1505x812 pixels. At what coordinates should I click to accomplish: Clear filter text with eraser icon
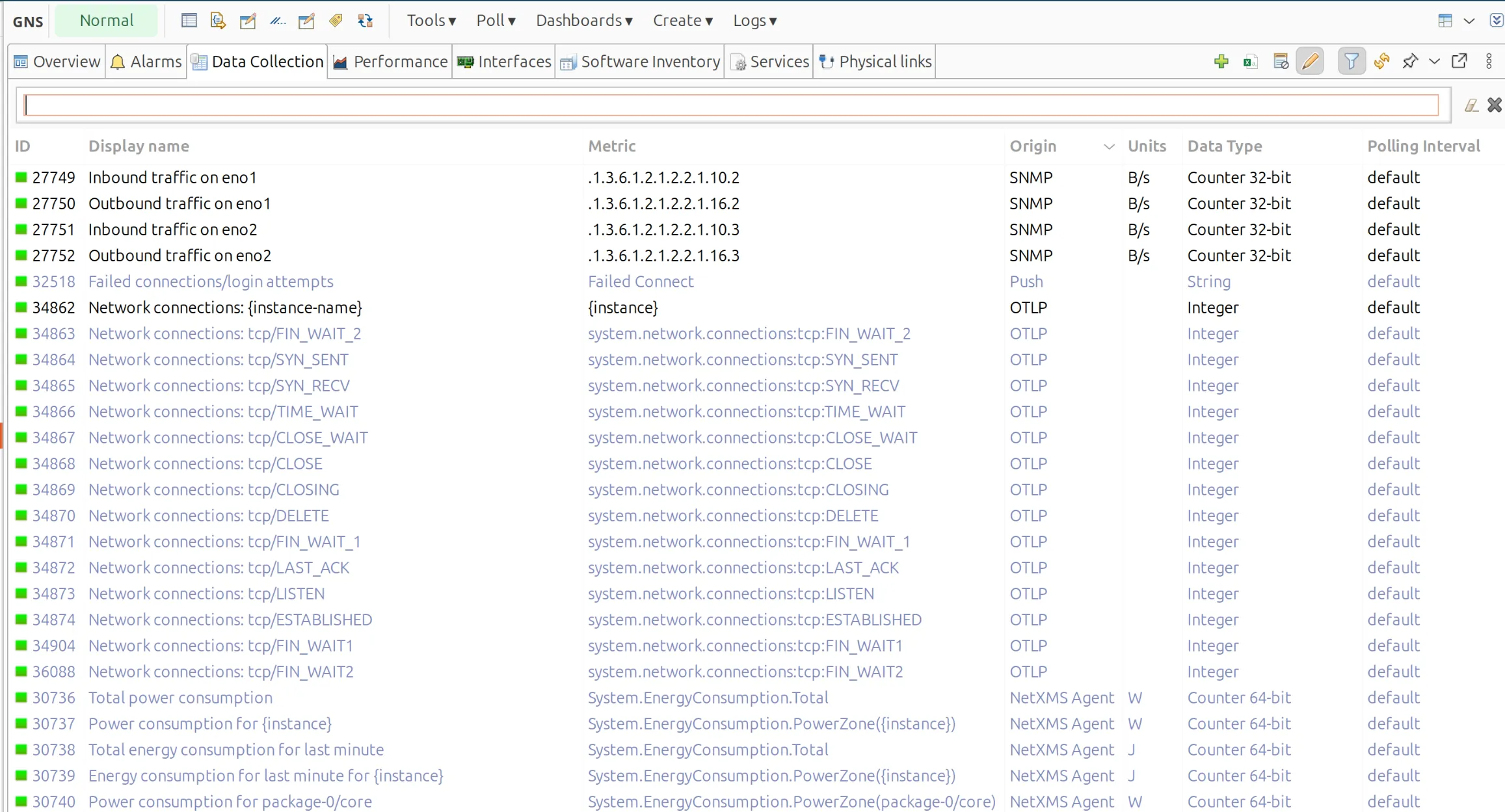click(1471, 105)
